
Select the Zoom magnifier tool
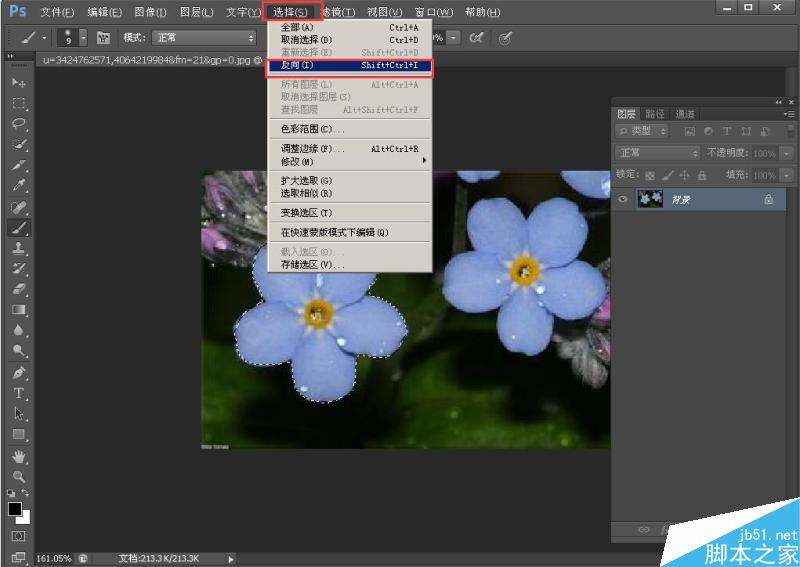(x=18, y=476)
